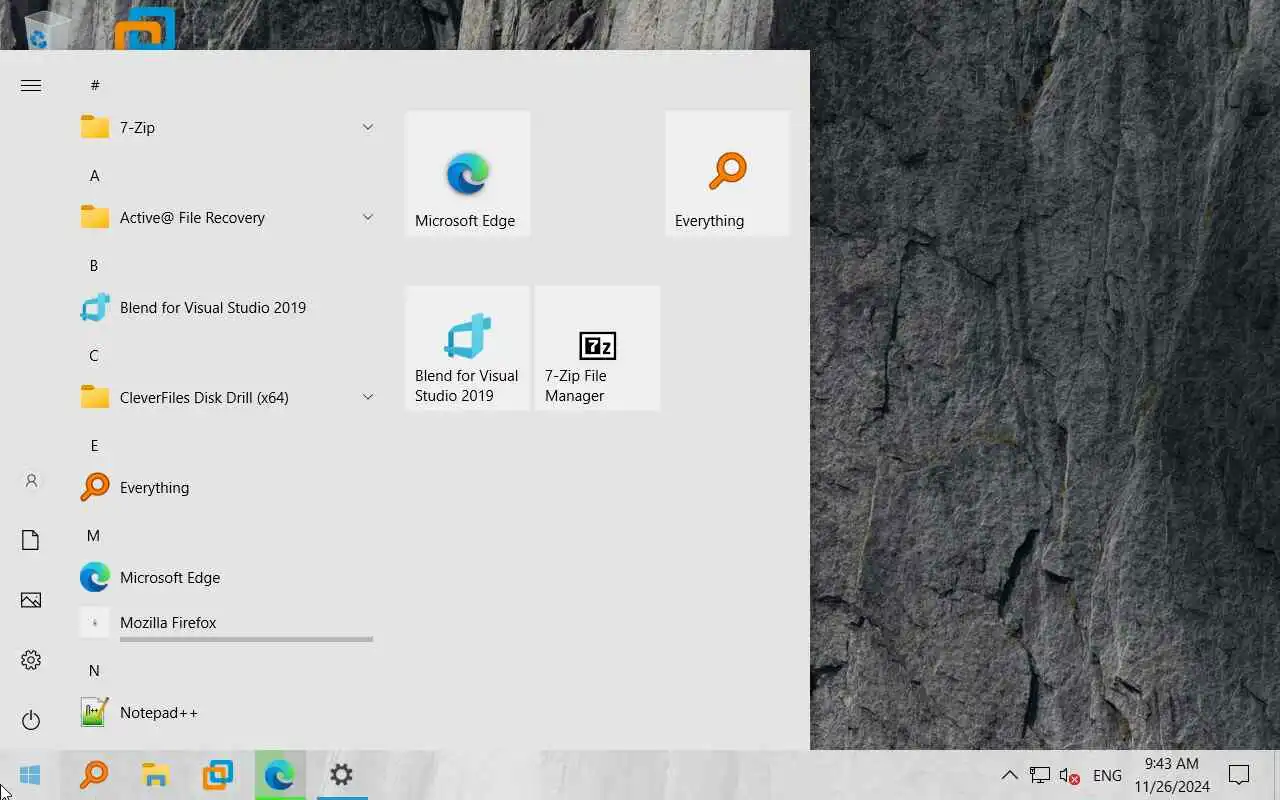Screen dimensions: 1280x800
Task: Click the Power icon in Start sidebar
Action: point(31,720)
